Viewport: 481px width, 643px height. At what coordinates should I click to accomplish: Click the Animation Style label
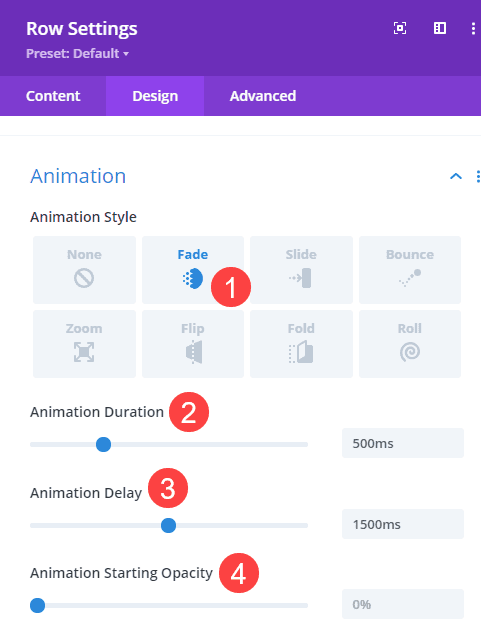pyautogui.click(x=83, y=217)
